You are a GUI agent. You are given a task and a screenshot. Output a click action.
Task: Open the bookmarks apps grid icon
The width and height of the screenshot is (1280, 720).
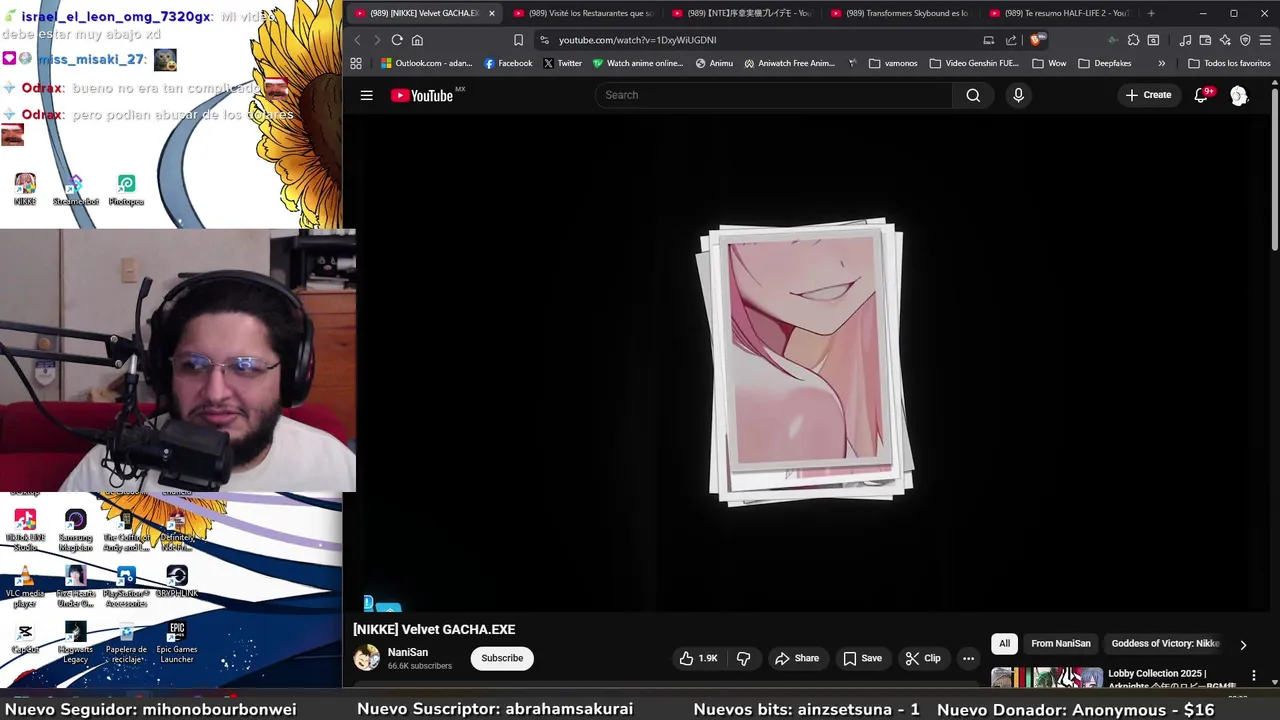(x=355, y=63)
